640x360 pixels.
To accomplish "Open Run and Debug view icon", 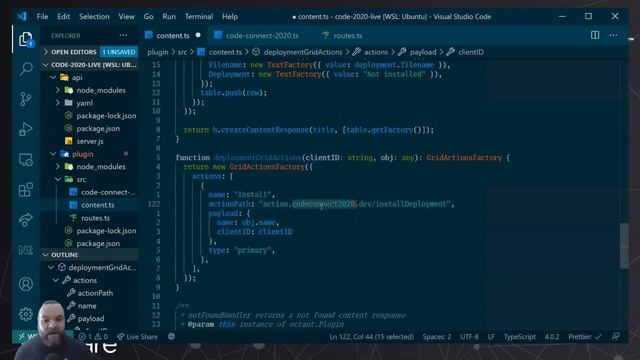I will 26,129.
